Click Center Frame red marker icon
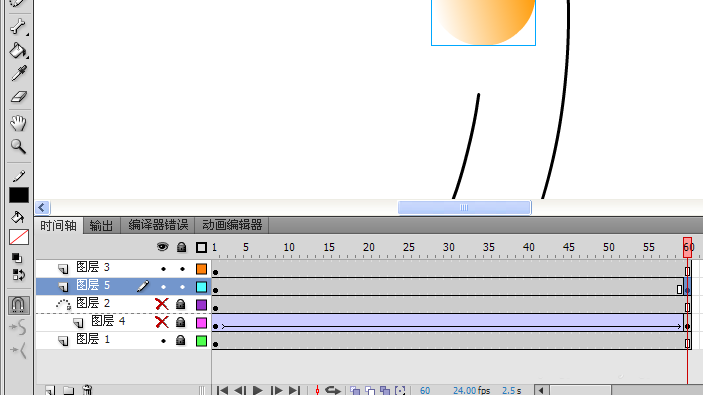703x395 pixels. (x=317, y=390)
